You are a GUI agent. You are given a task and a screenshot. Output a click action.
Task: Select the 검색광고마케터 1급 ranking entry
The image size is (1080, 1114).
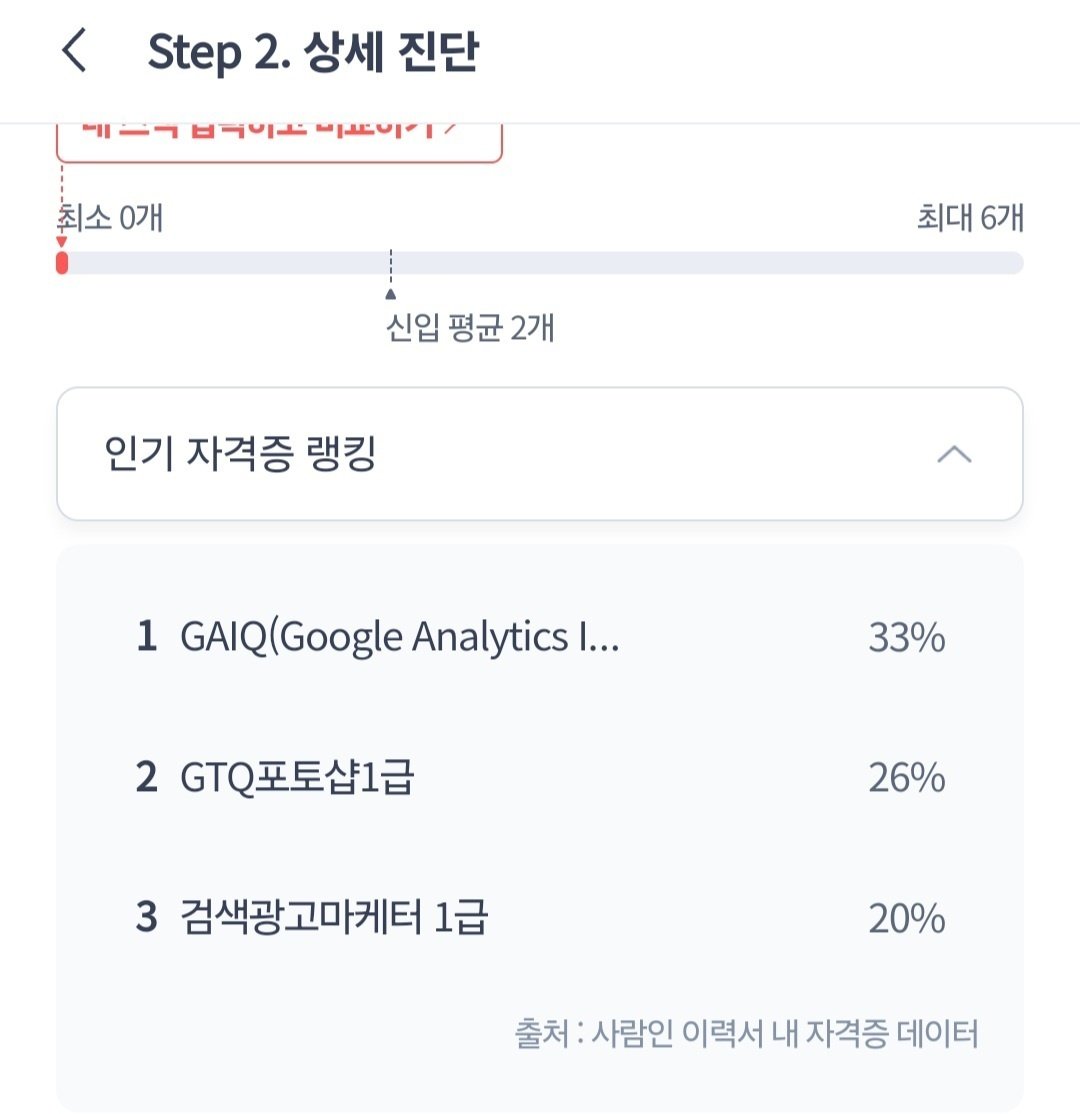tap(540, 916)
